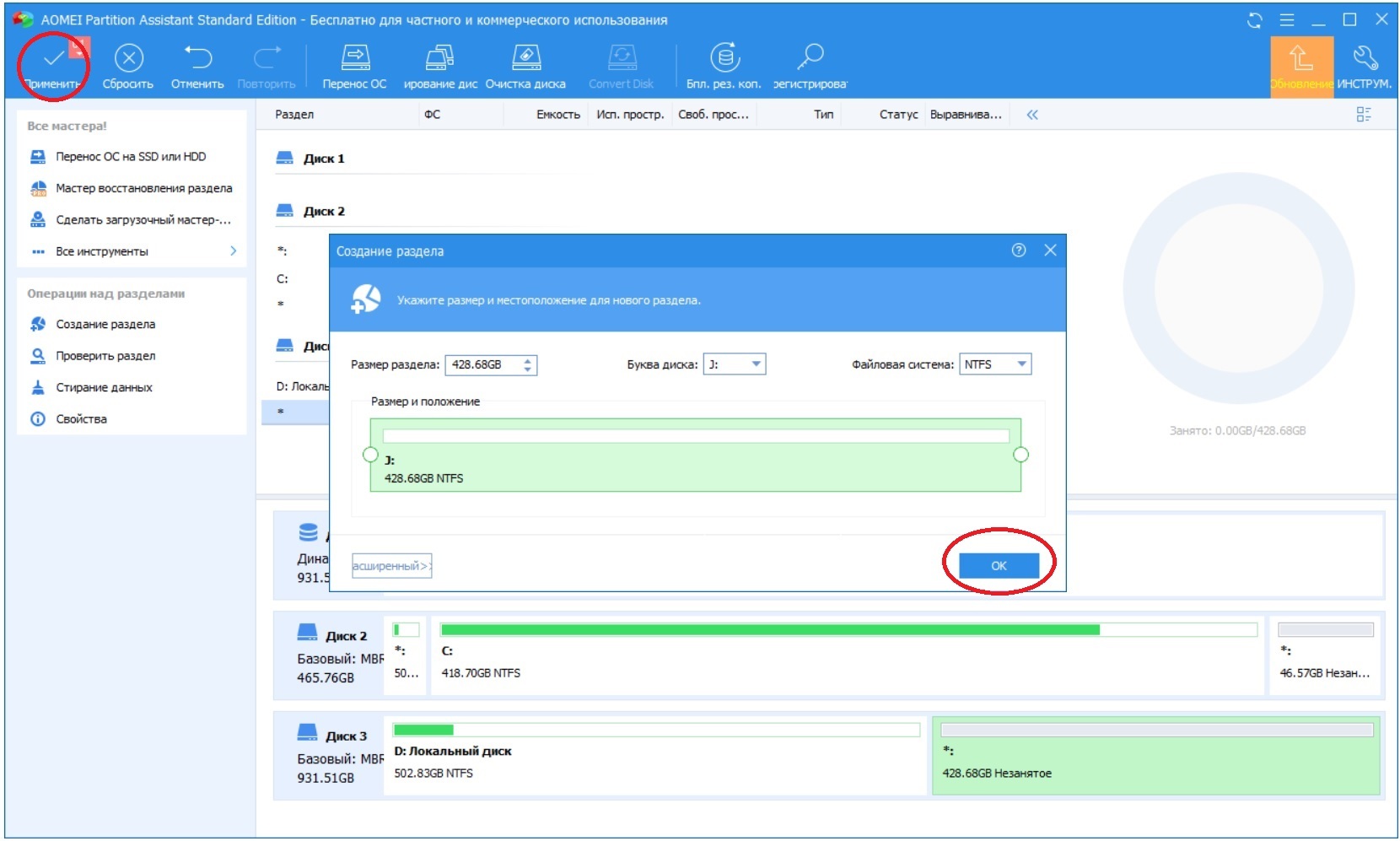Select C: 418.70GB NTFS partition block
This screenshot has width=1400, height=841.
[x=848, y=655]
